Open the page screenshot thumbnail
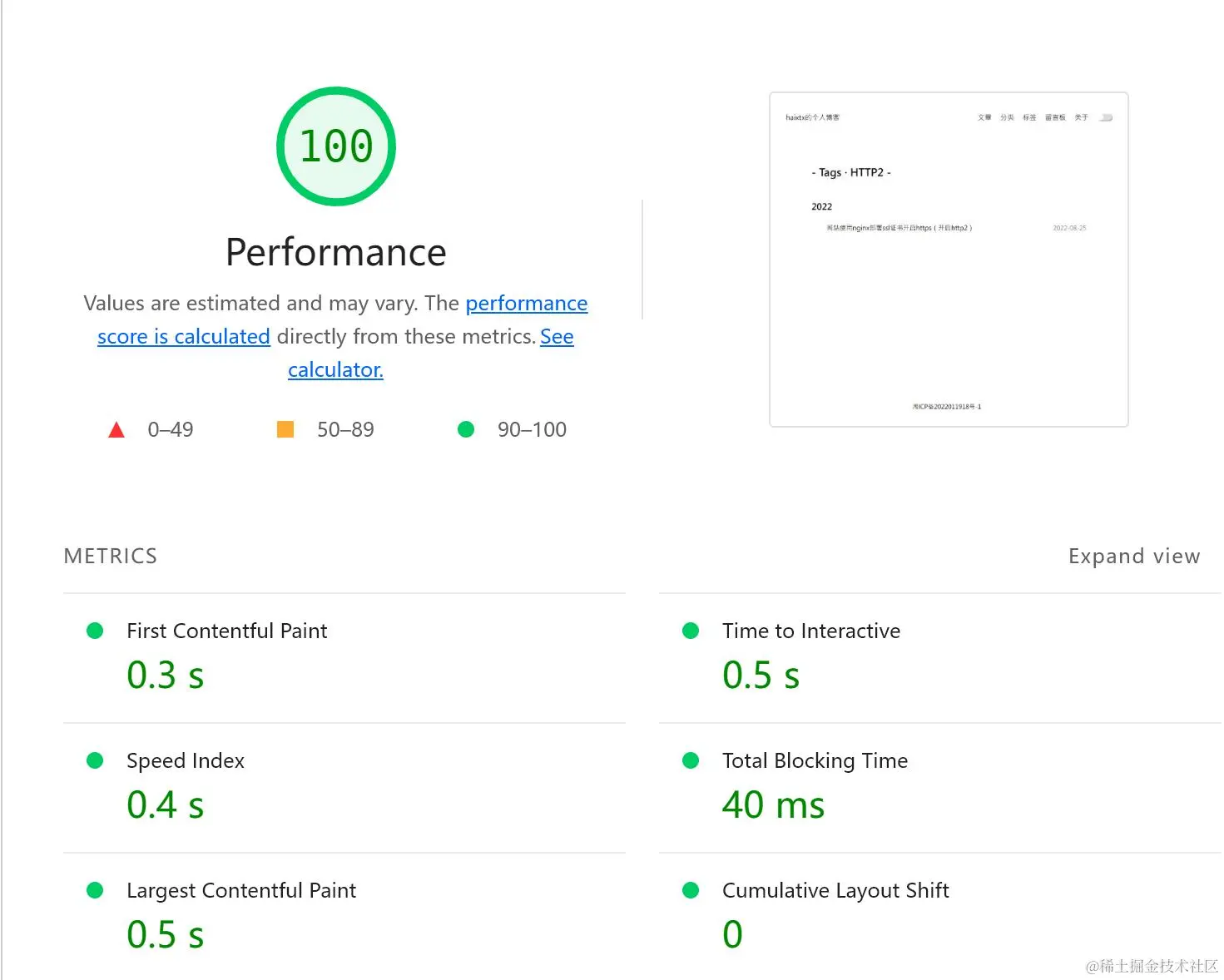 [949, 260]
